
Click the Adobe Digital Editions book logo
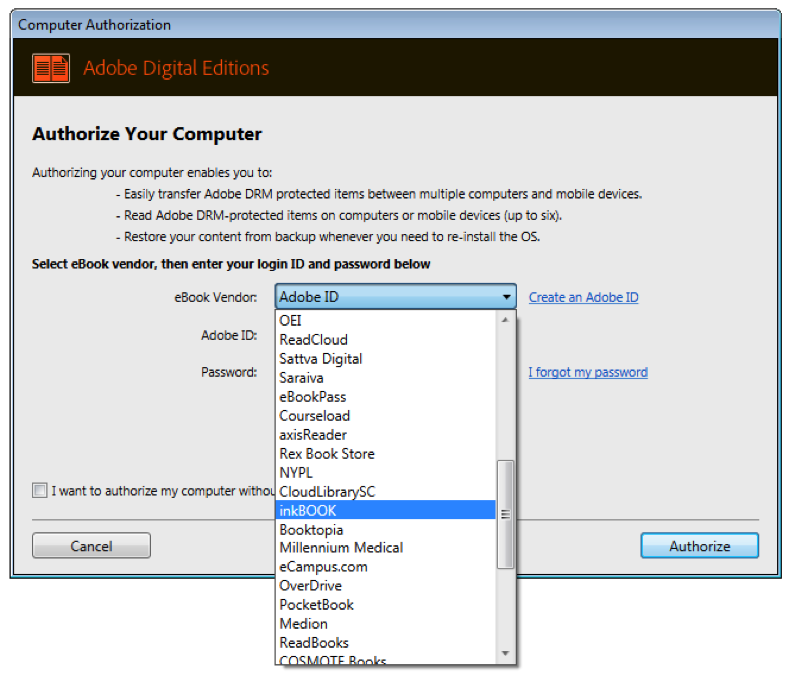tap(51, 68)
